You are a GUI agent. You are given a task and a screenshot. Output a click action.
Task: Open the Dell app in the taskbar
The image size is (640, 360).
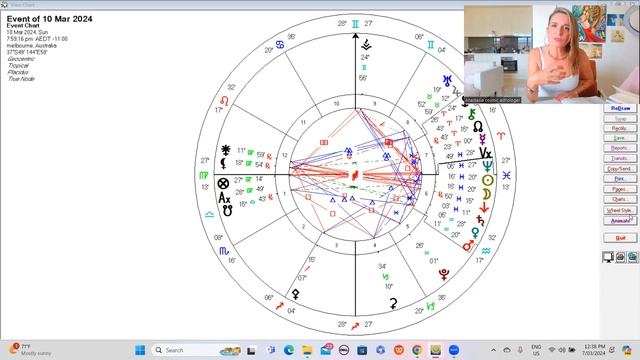pyautogui.click(x=344, y=350)
